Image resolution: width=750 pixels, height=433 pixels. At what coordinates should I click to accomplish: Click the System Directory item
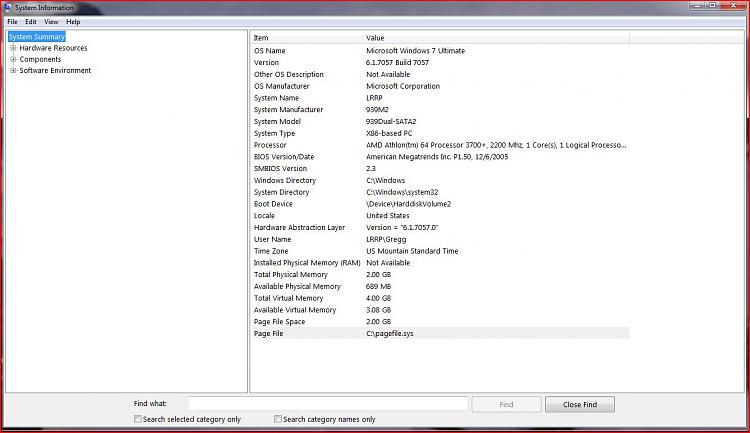pyautogui.click(x=282, y=192)
